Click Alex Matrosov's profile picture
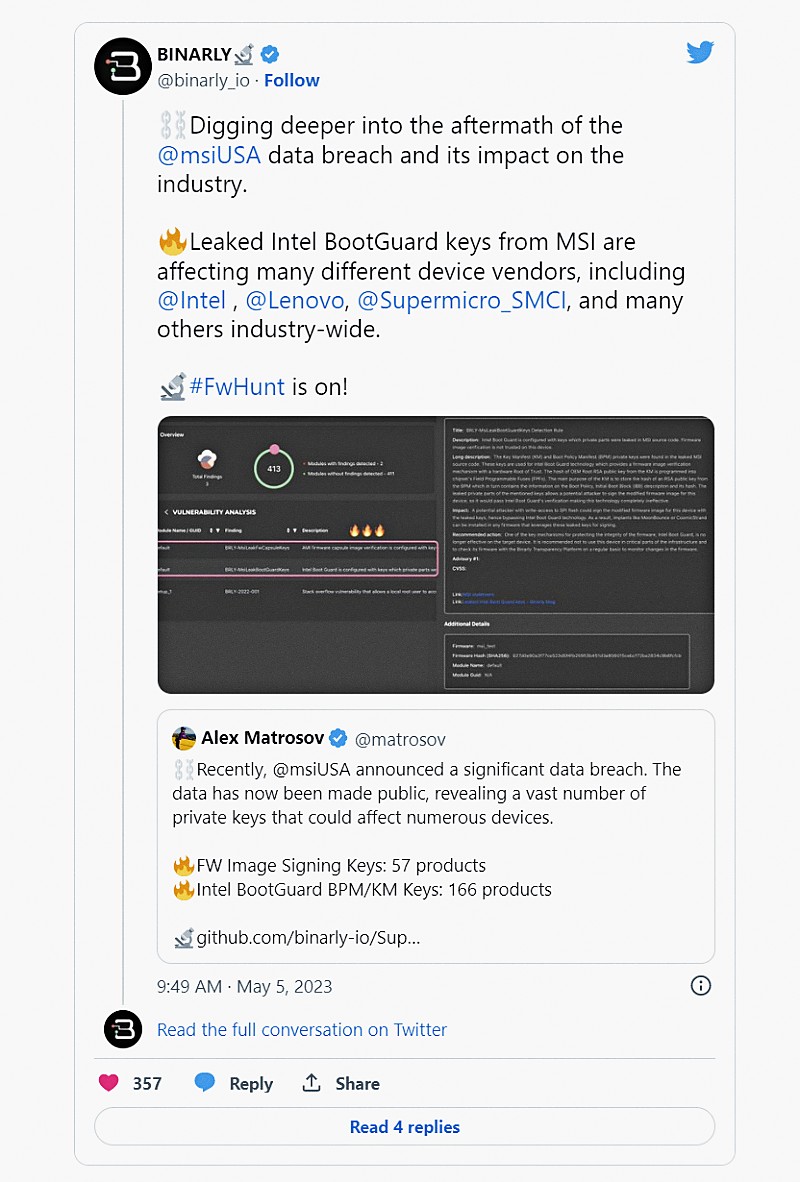The image size is (800, 1182). pos(184,739)
